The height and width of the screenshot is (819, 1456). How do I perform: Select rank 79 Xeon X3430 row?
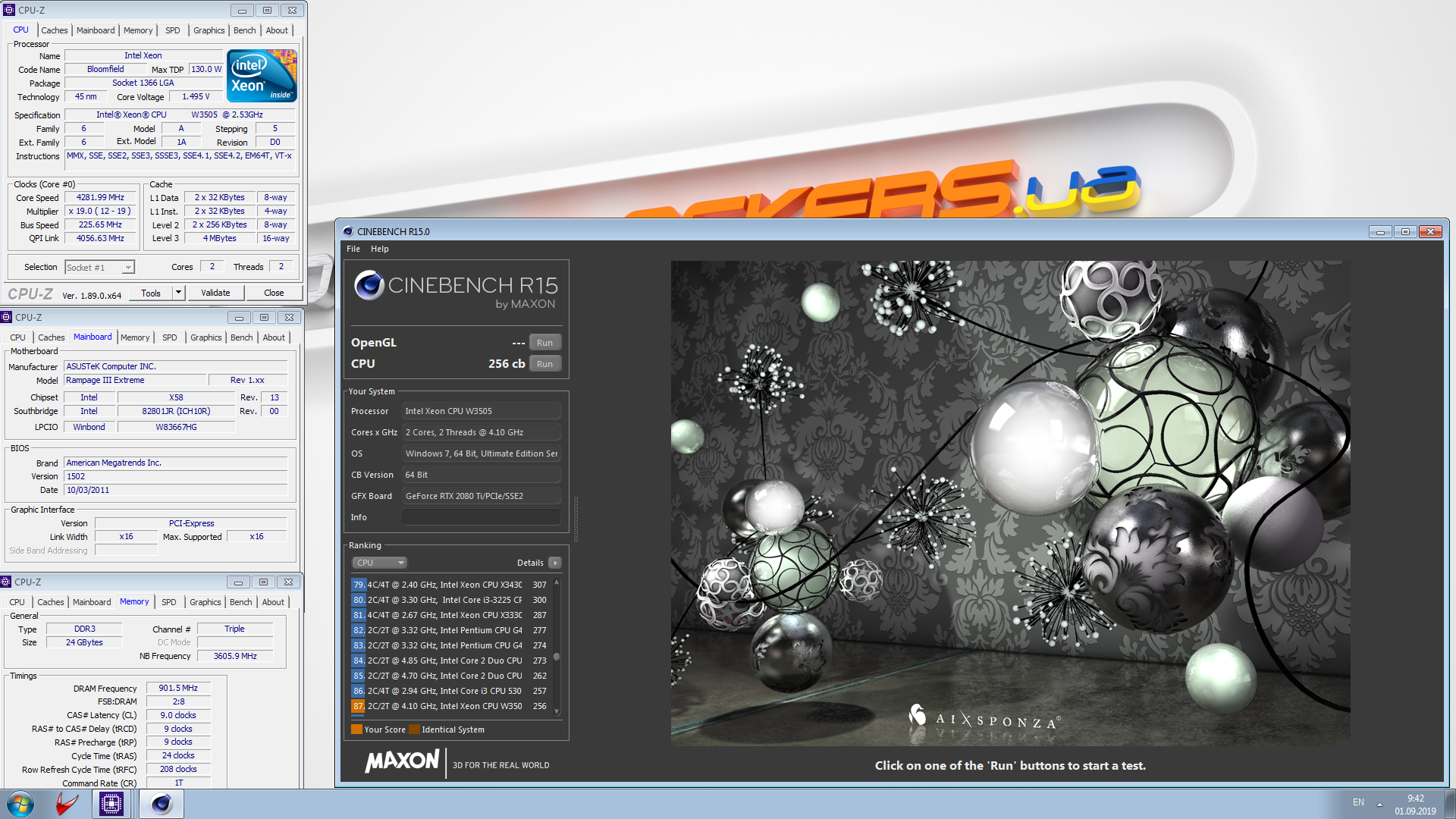tap(451, 585)
